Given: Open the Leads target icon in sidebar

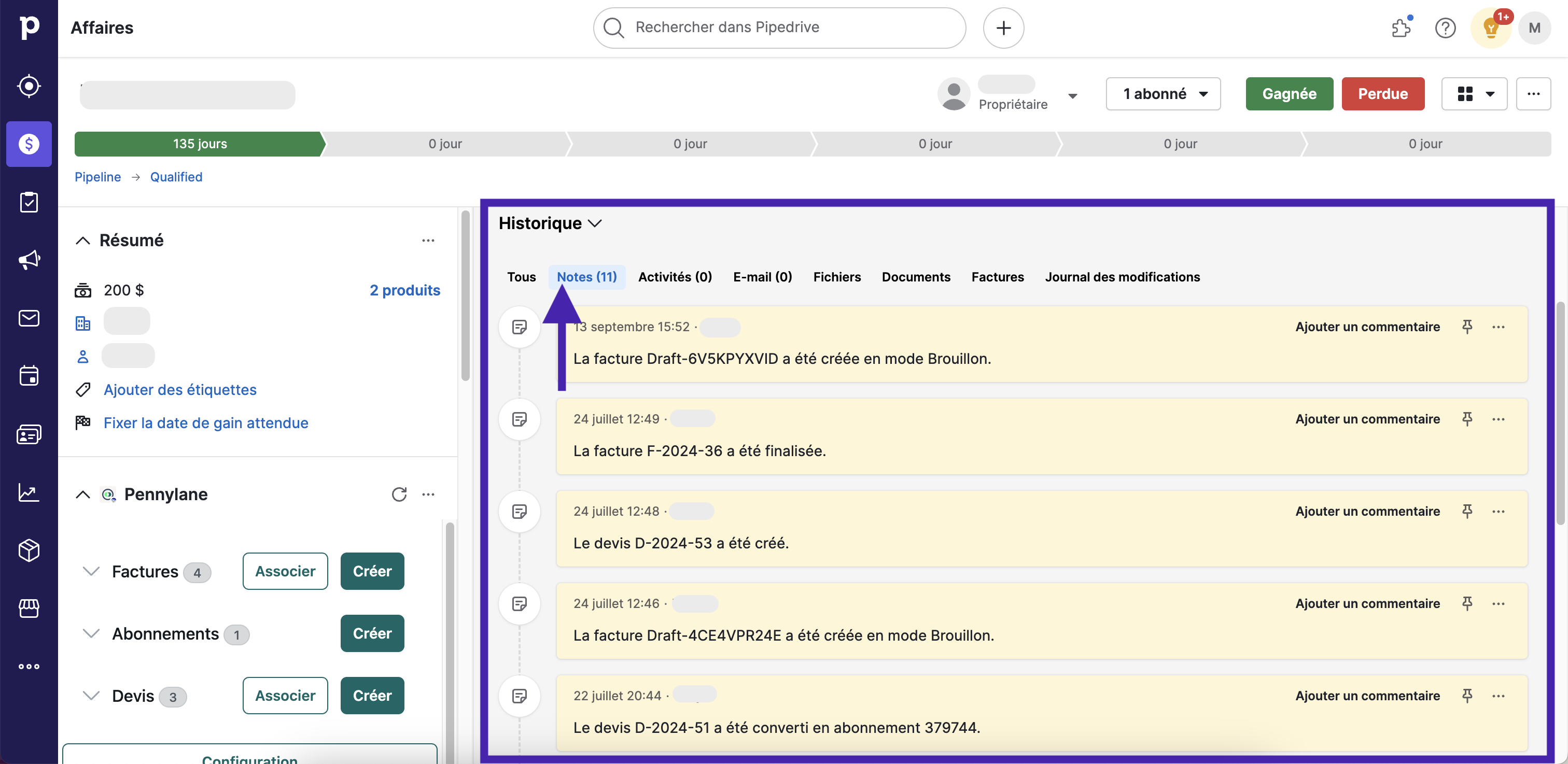Looking at the screenshot, I should (x=29, y=86).
